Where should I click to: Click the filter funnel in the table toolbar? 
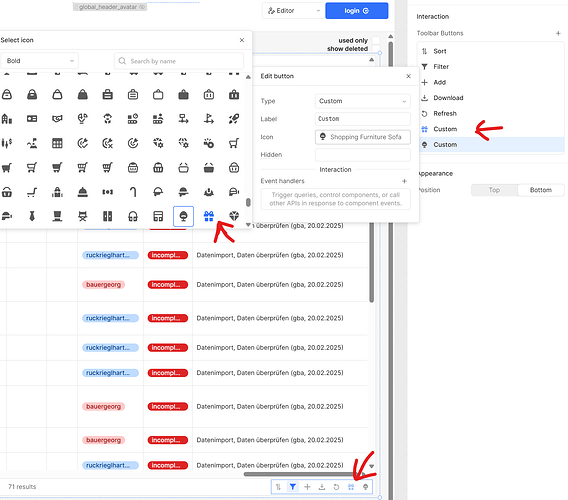(293, 487)
